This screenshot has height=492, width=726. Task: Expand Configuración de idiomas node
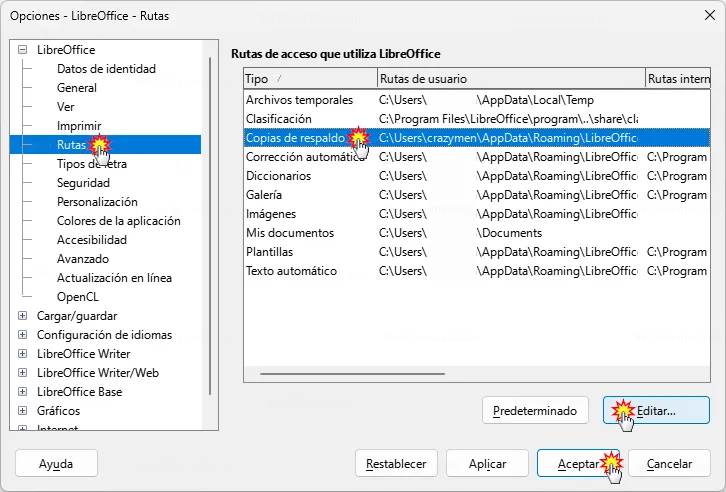[22, 335]
